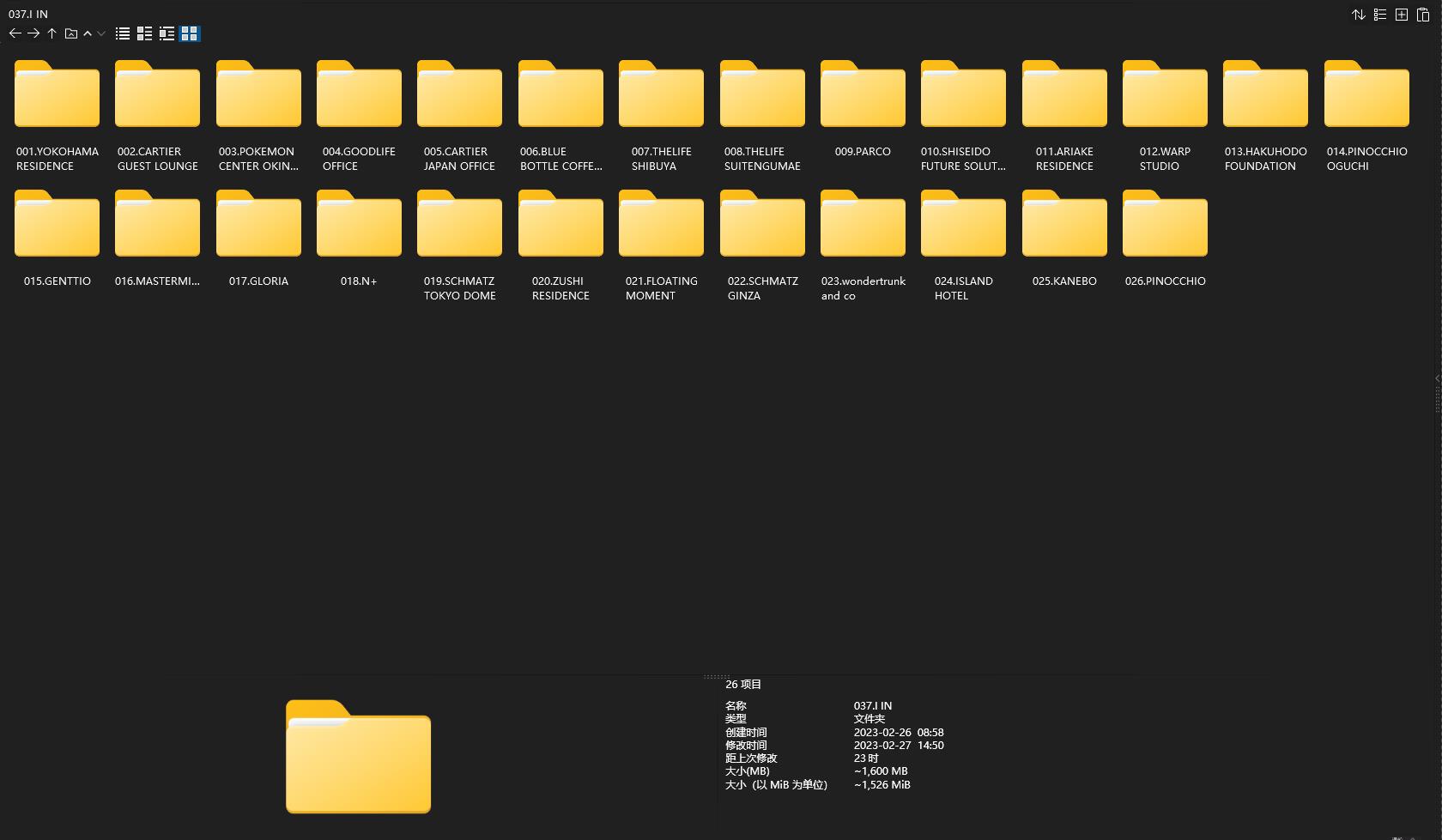Select the 012.WARP STUDIO folder
Screen dimensions: 1442x840
coord(1165,116)
